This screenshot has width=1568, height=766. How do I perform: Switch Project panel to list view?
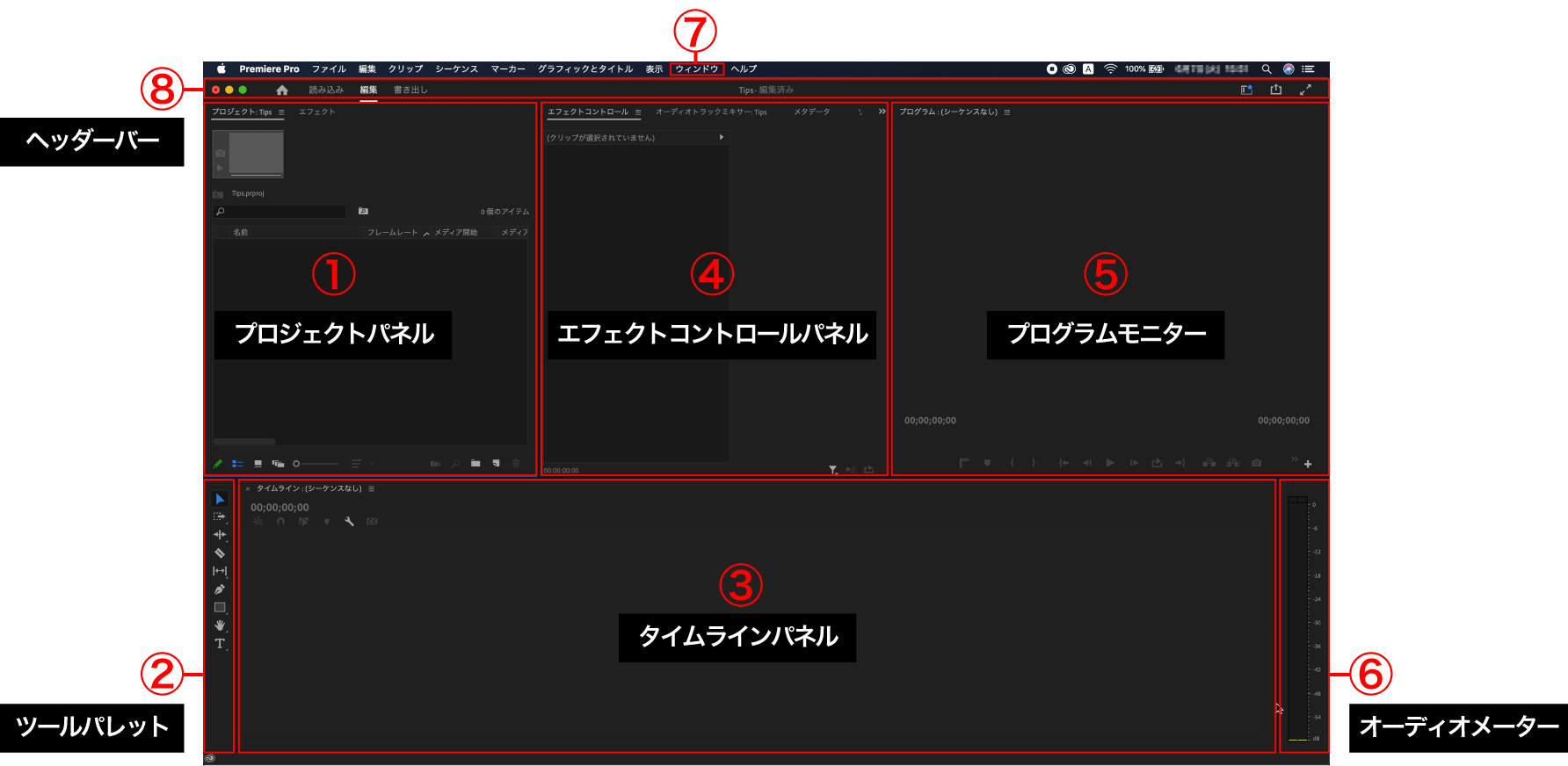[238, 464]
